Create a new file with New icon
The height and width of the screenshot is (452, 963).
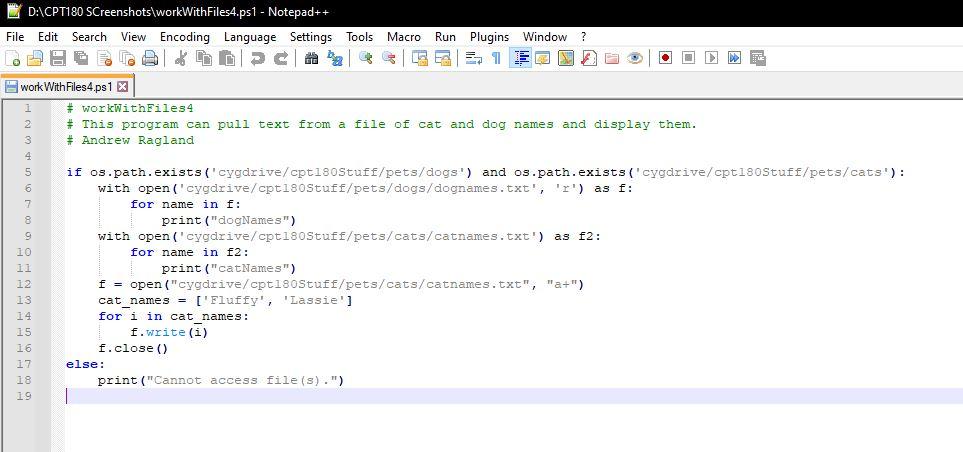12,58
